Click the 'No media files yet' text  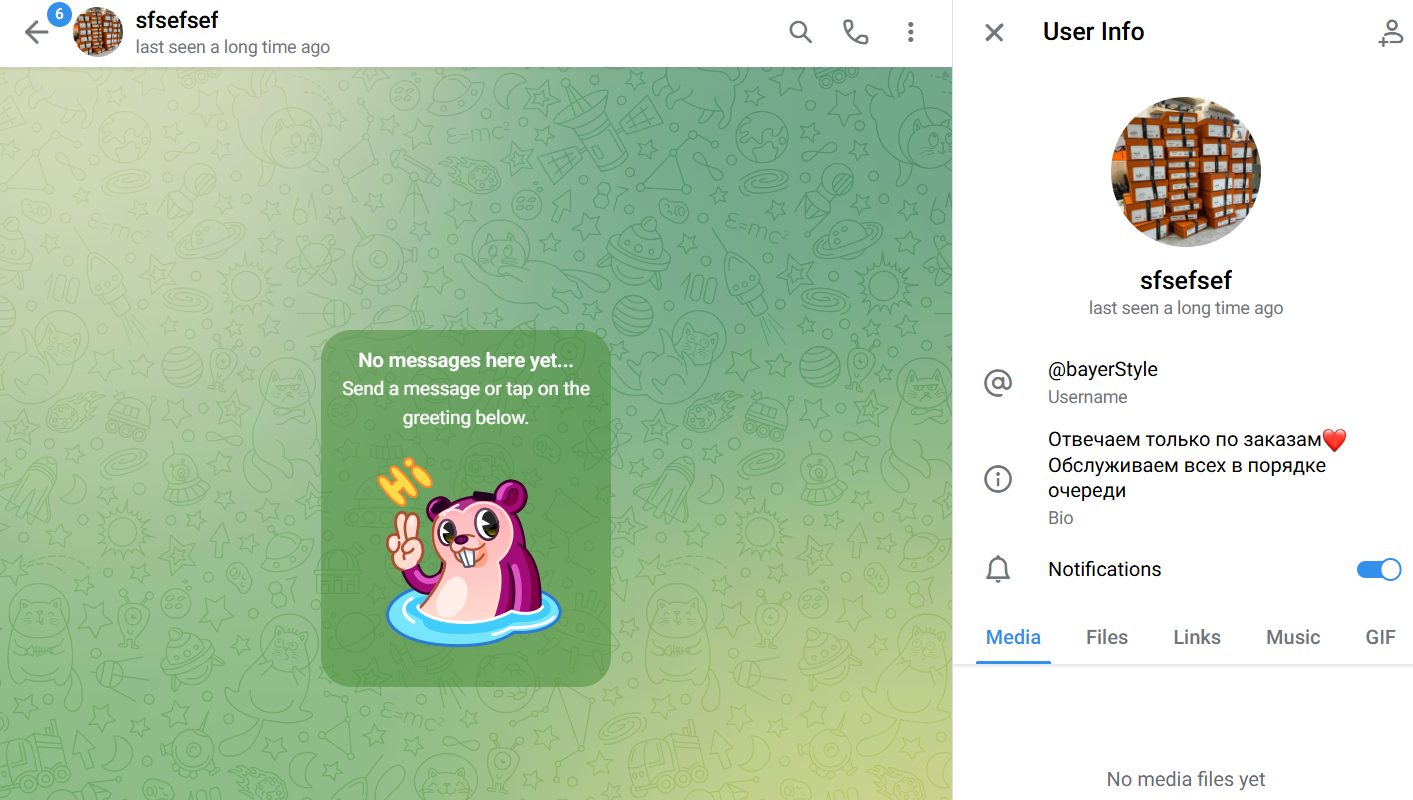1186,779
